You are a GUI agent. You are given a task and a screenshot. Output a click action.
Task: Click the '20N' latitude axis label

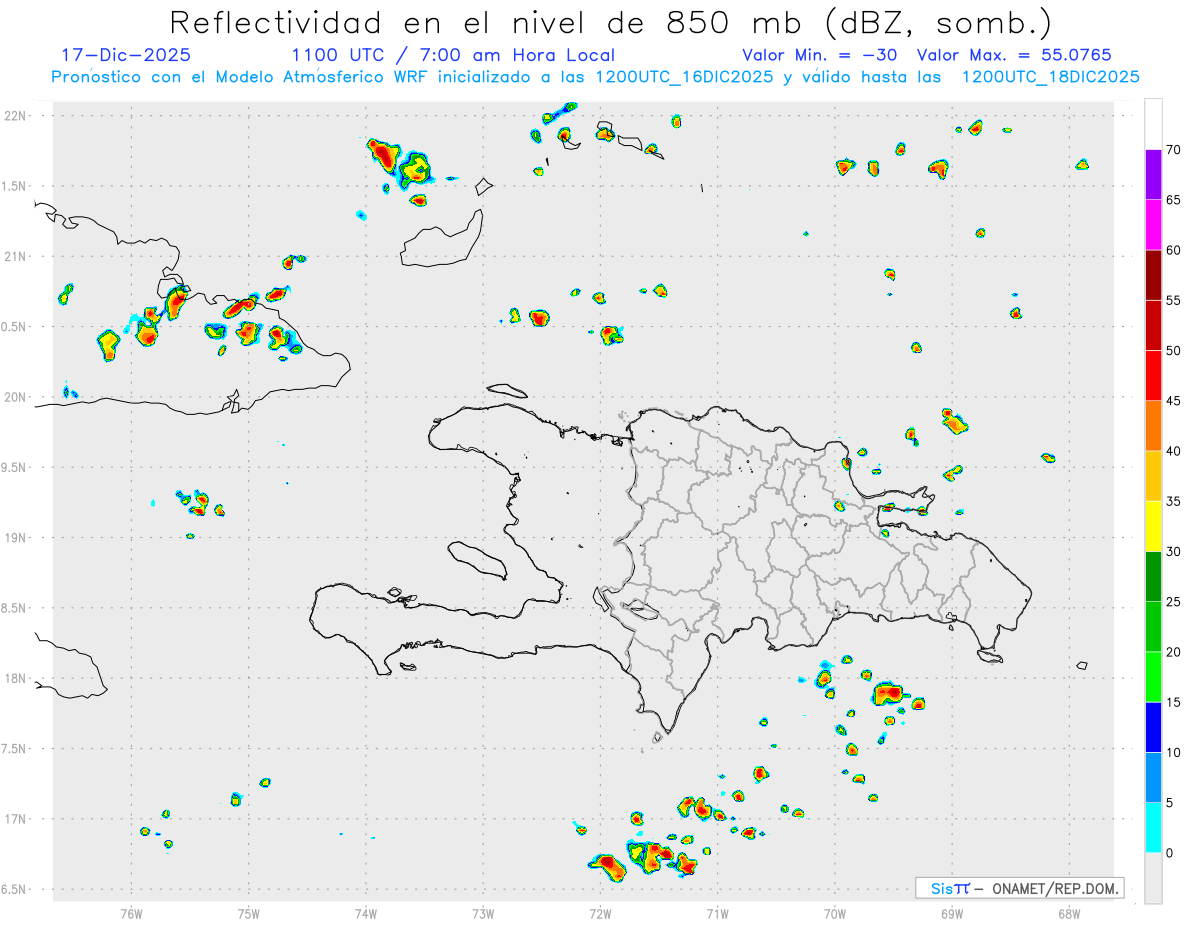[x=17, y=397]
